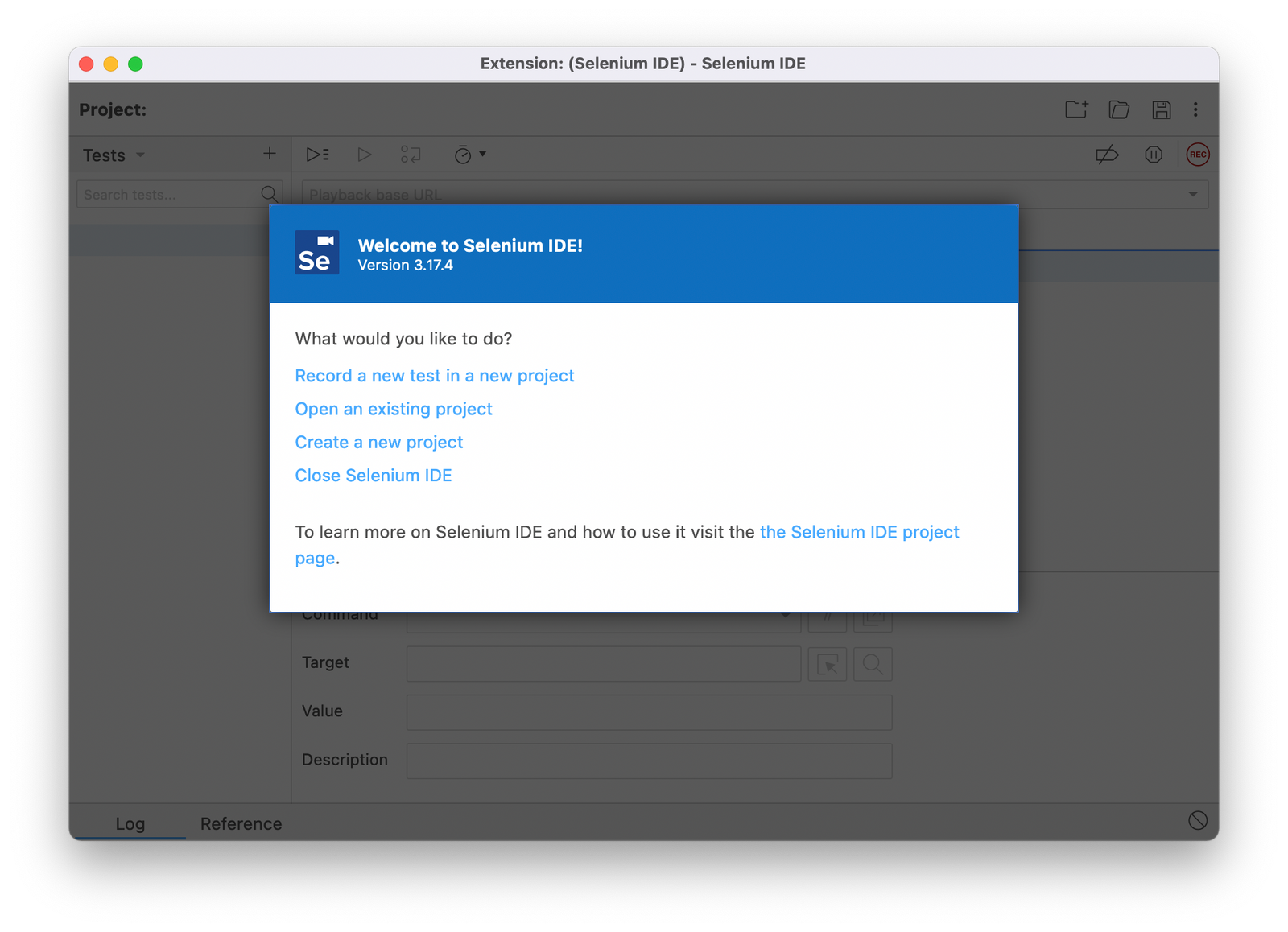Start recording with the REC button
The image size is (1288, 932).
[1197, 155]
